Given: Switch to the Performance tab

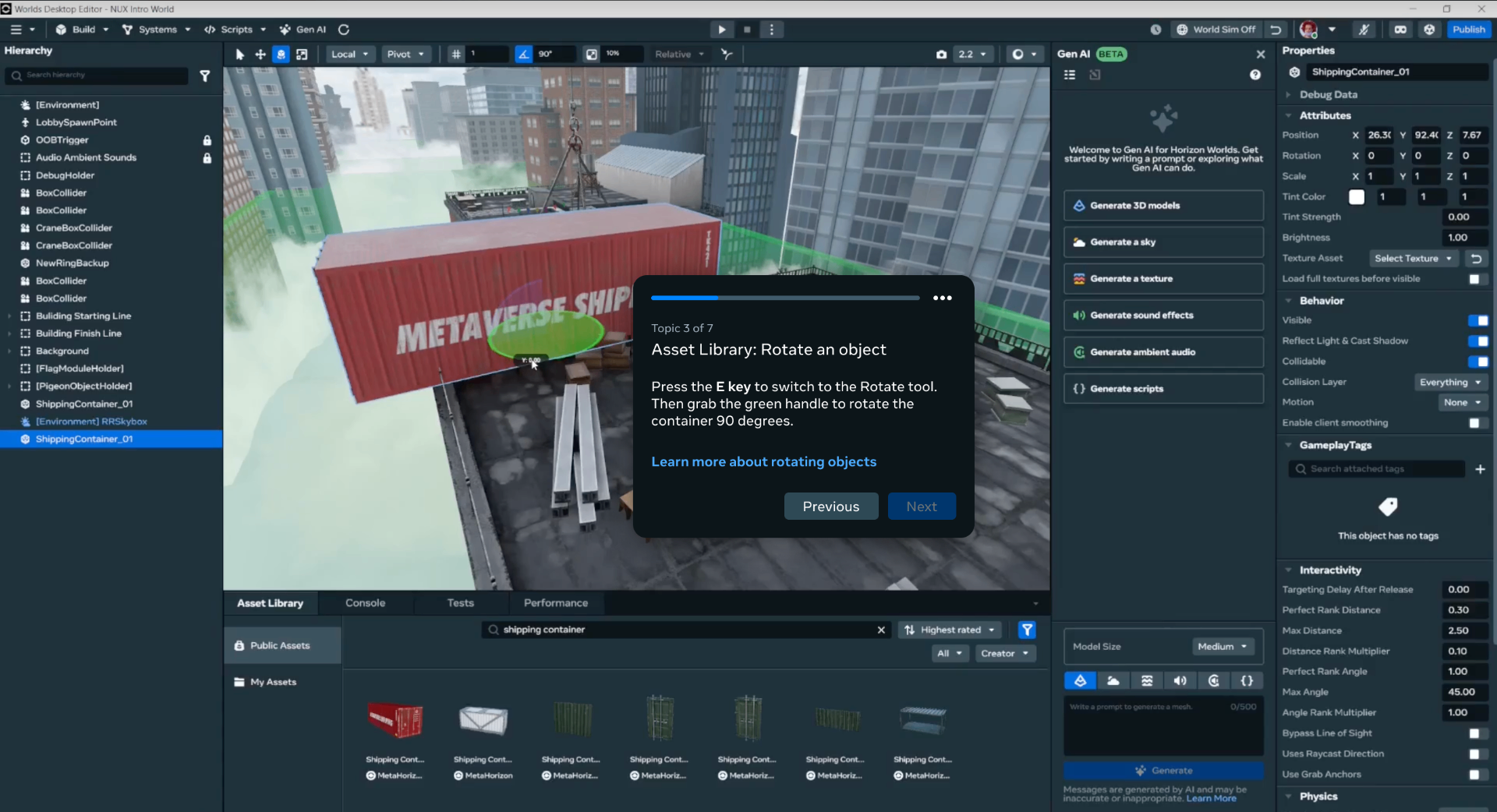Looking at the screenshot, I should coord(556,603).
